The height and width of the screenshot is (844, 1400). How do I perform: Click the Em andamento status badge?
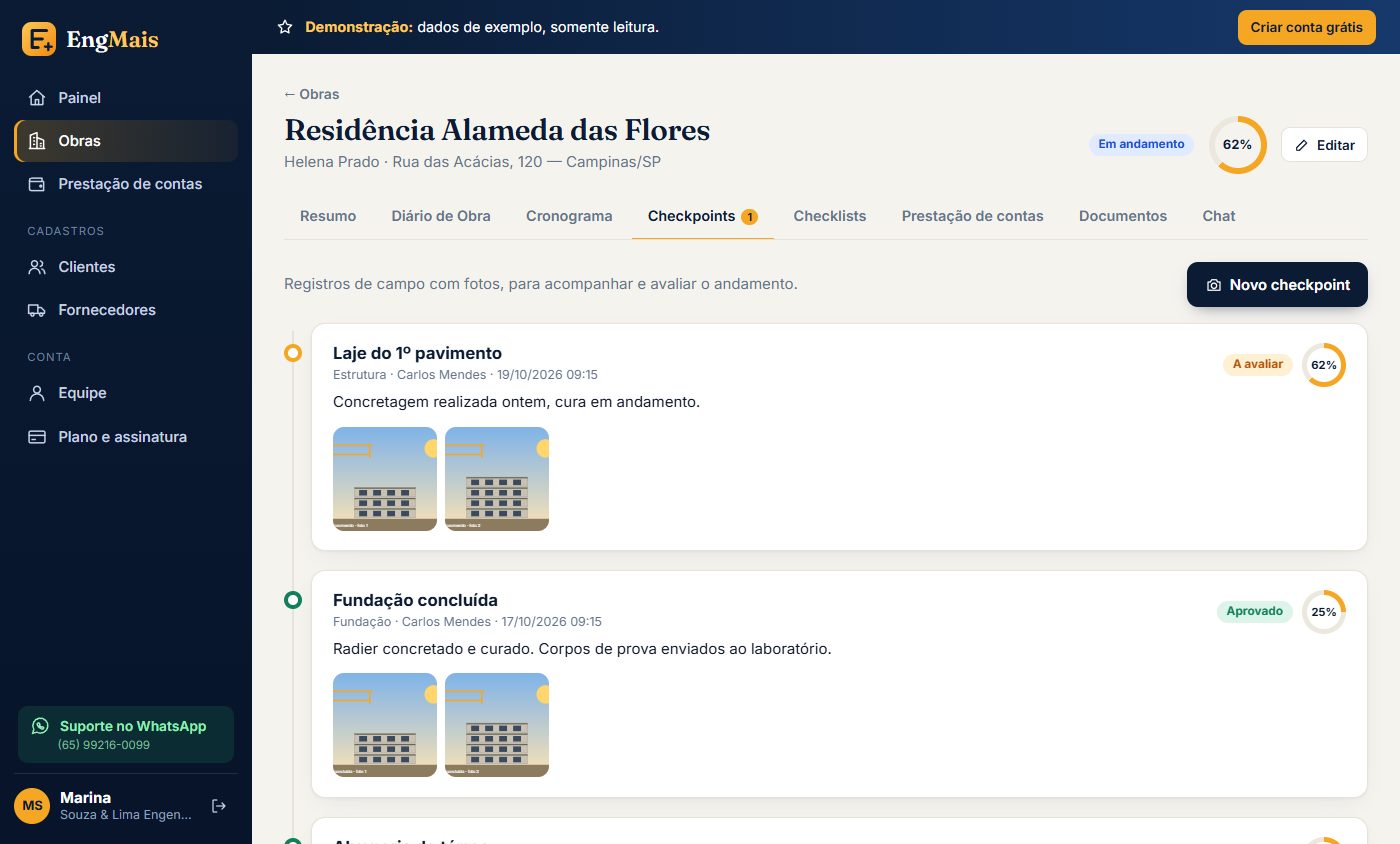point(1141,144)
